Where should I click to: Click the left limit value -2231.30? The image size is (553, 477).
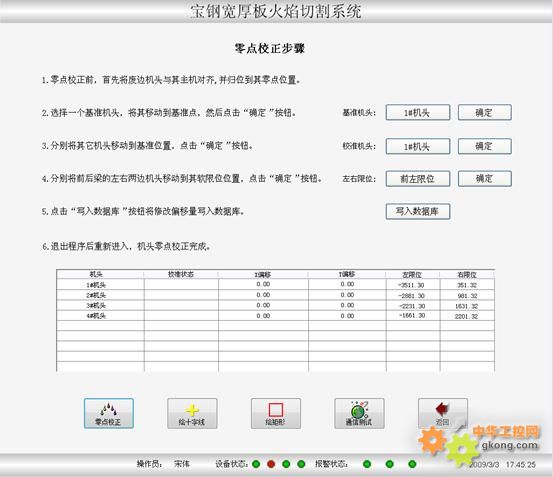tap(412, 306)
